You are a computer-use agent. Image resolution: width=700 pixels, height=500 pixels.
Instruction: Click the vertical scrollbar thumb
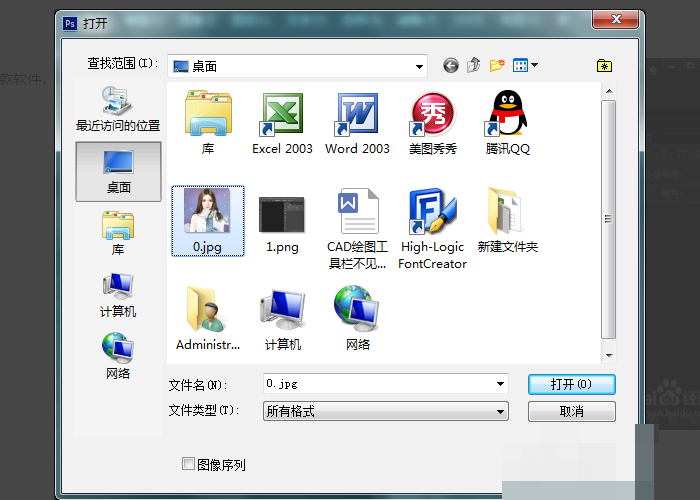[x=608, y=219]
